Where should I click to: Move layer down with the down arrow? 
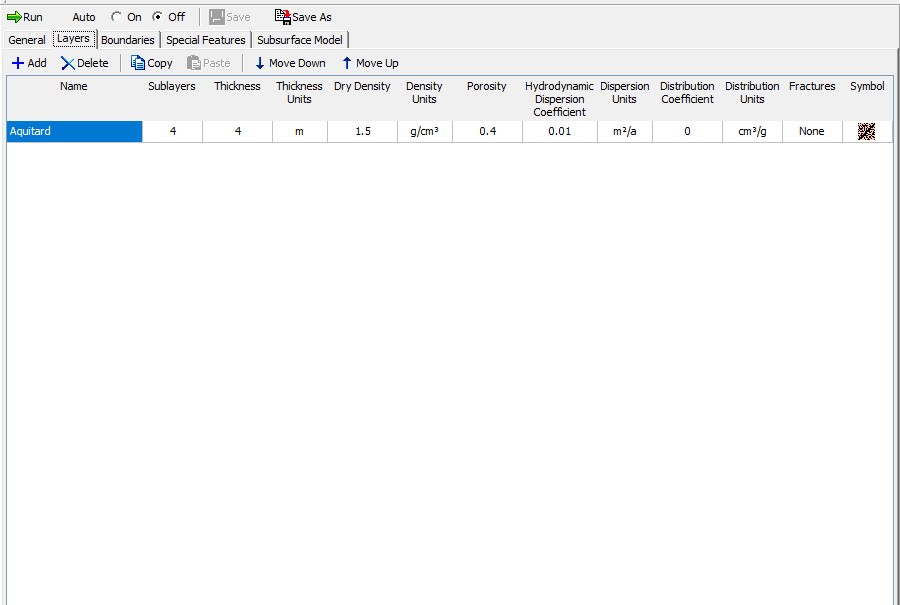(260, 63)
